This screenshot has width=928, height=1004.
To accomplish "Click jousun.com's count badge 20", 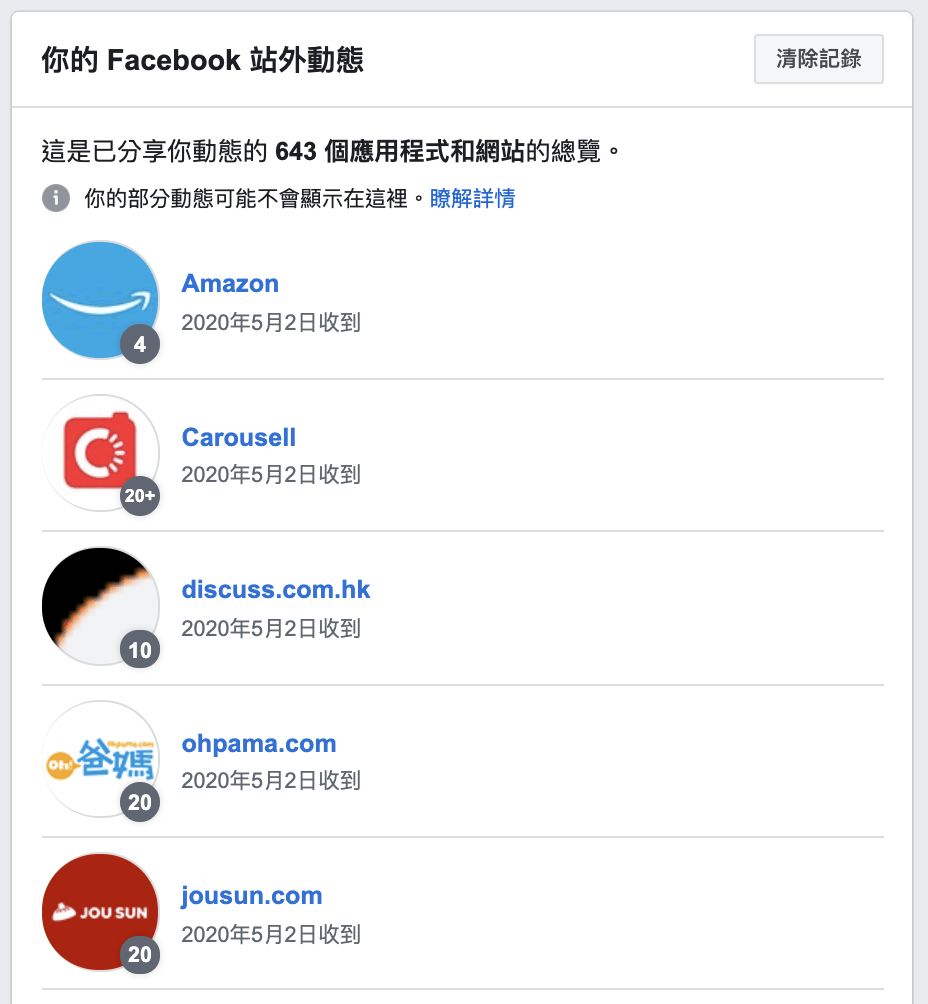I will pos(140,955).
